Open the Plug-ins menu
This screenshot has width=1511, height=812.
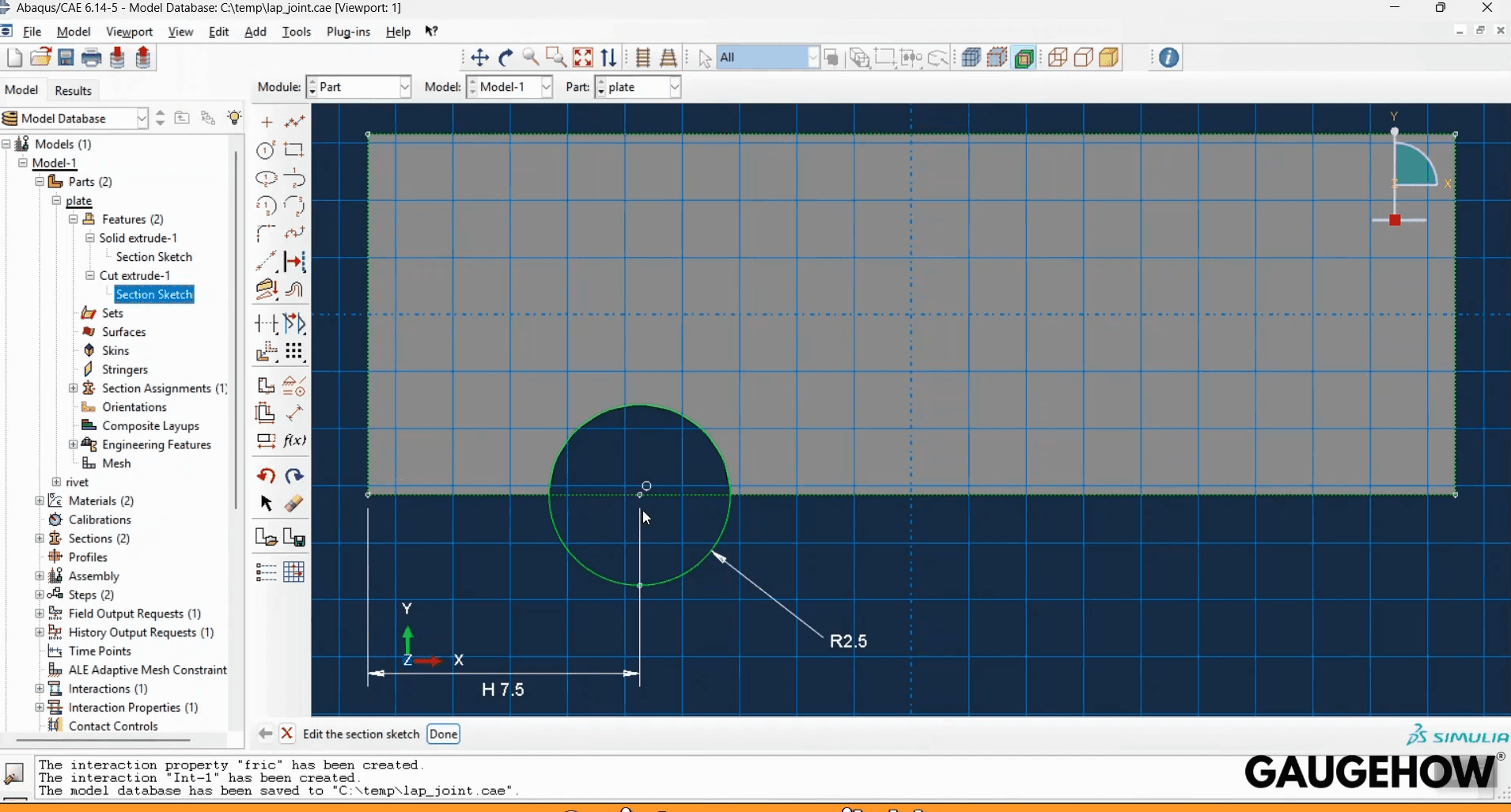[349, 32]
